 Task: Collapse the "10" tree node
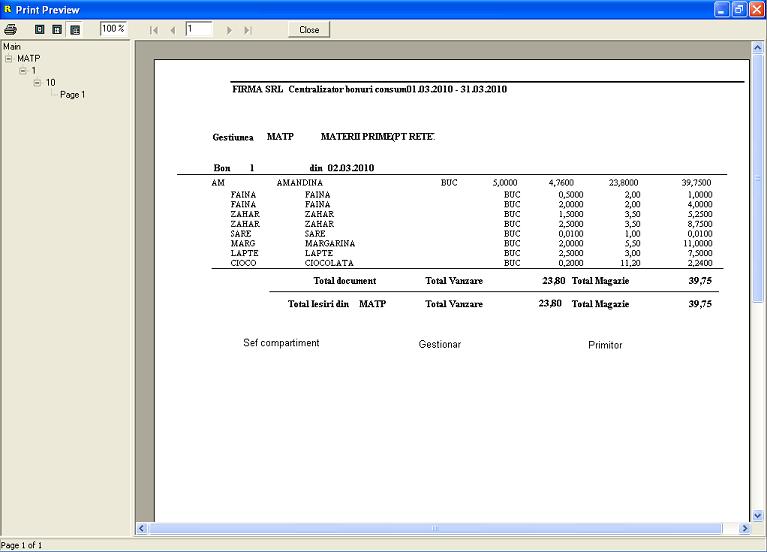click(37, 83)
